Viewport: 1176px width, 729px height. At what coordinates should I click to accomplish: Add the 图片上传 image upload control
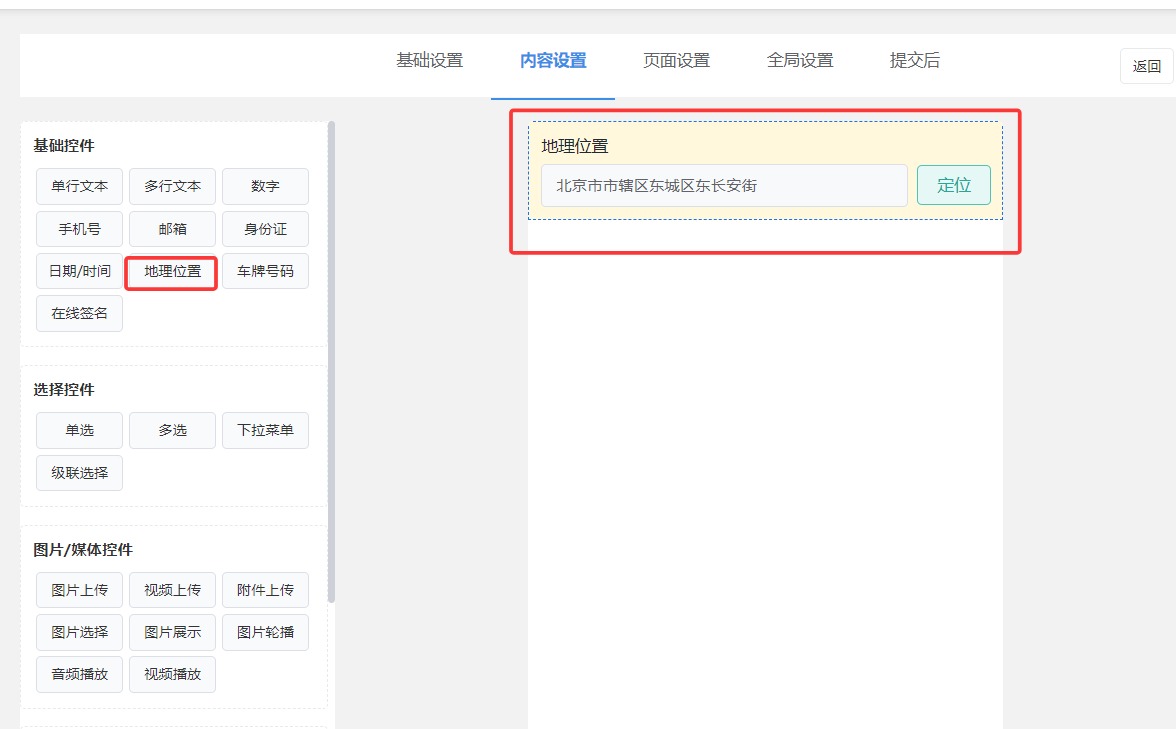pos(79,589)
